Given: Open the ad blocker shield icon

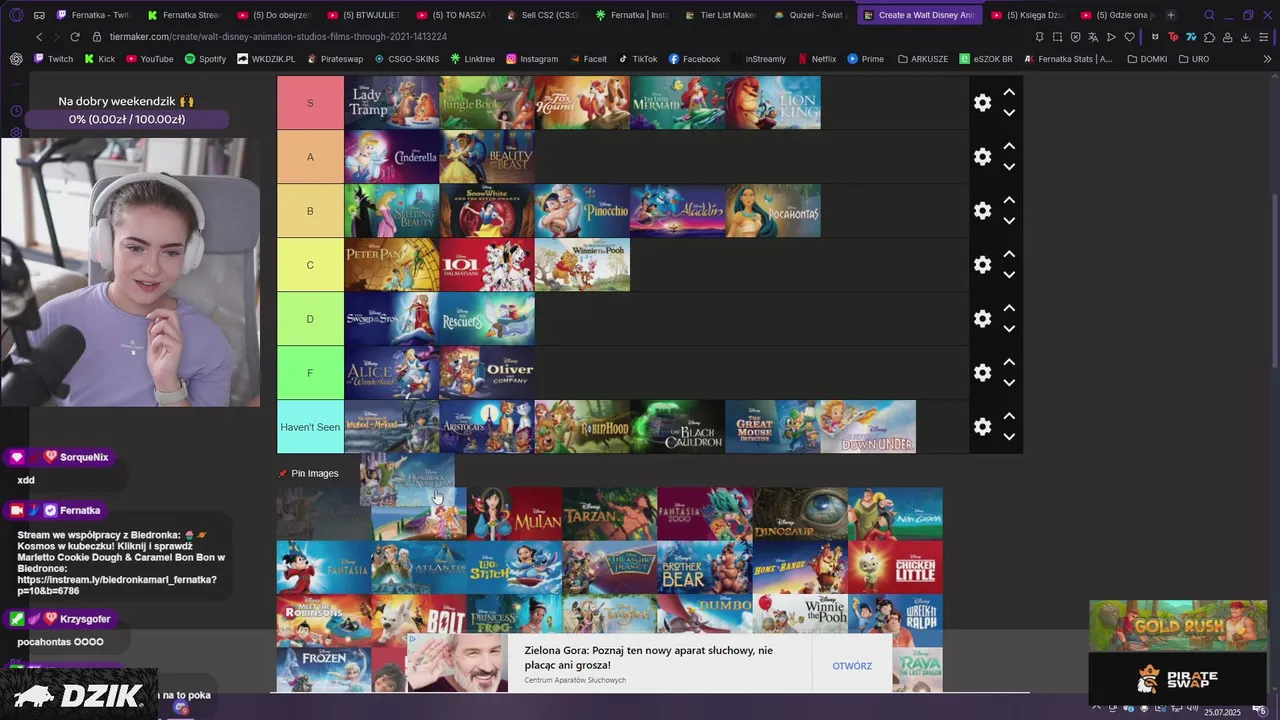Looking at the screenshot, I should 1075,37.
